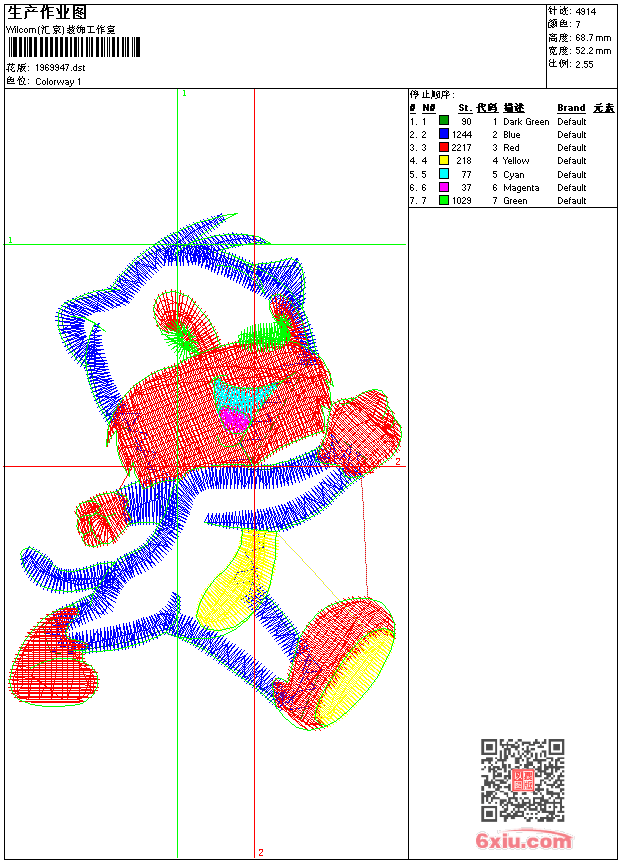Screen dimensions: 620x860
Task: Click the '颜色: 7' entry
Action: 563,24
